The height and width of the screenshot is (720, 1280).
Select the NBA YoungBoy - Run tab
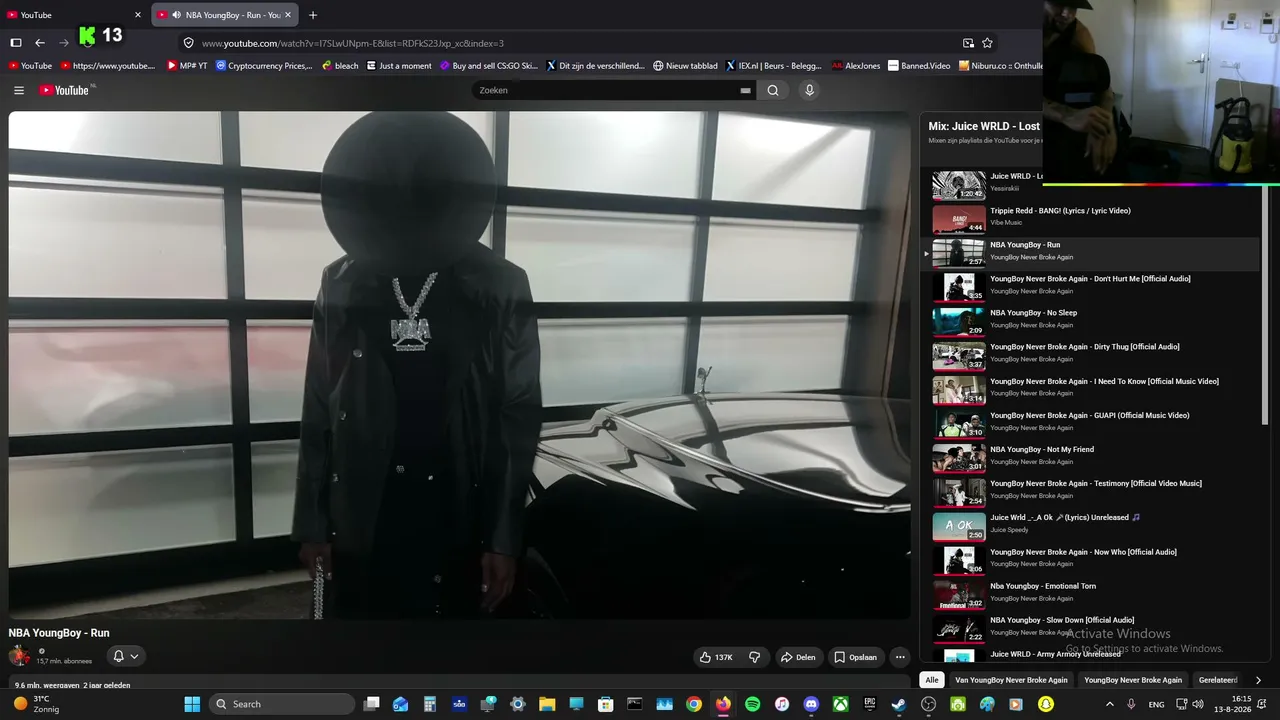pyautogui.click(x=225, y=15)
